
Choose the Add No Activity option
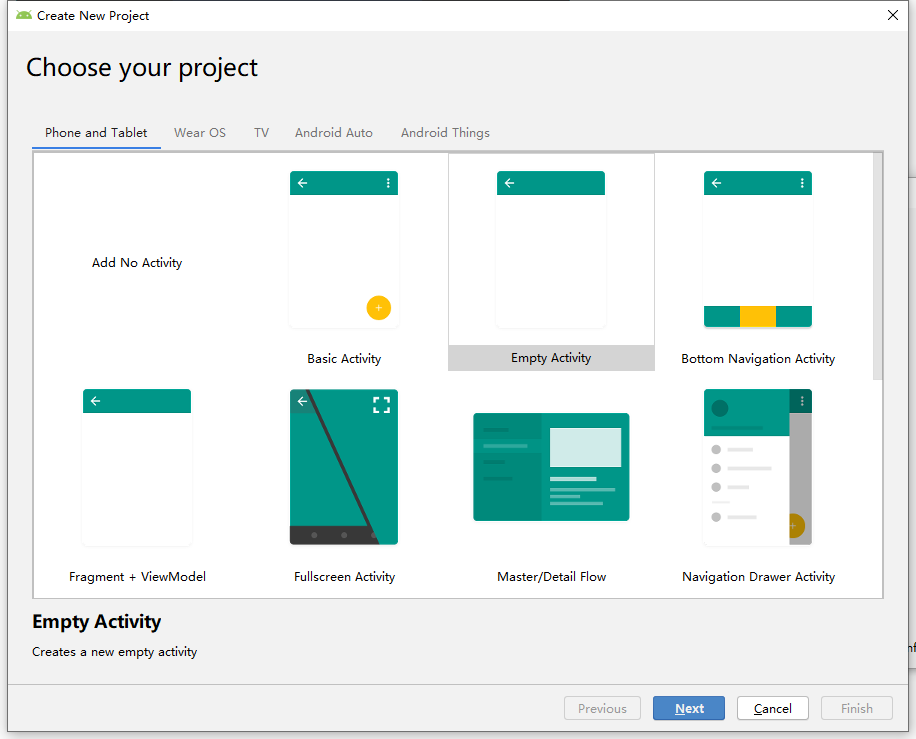(x=137, y=263)
